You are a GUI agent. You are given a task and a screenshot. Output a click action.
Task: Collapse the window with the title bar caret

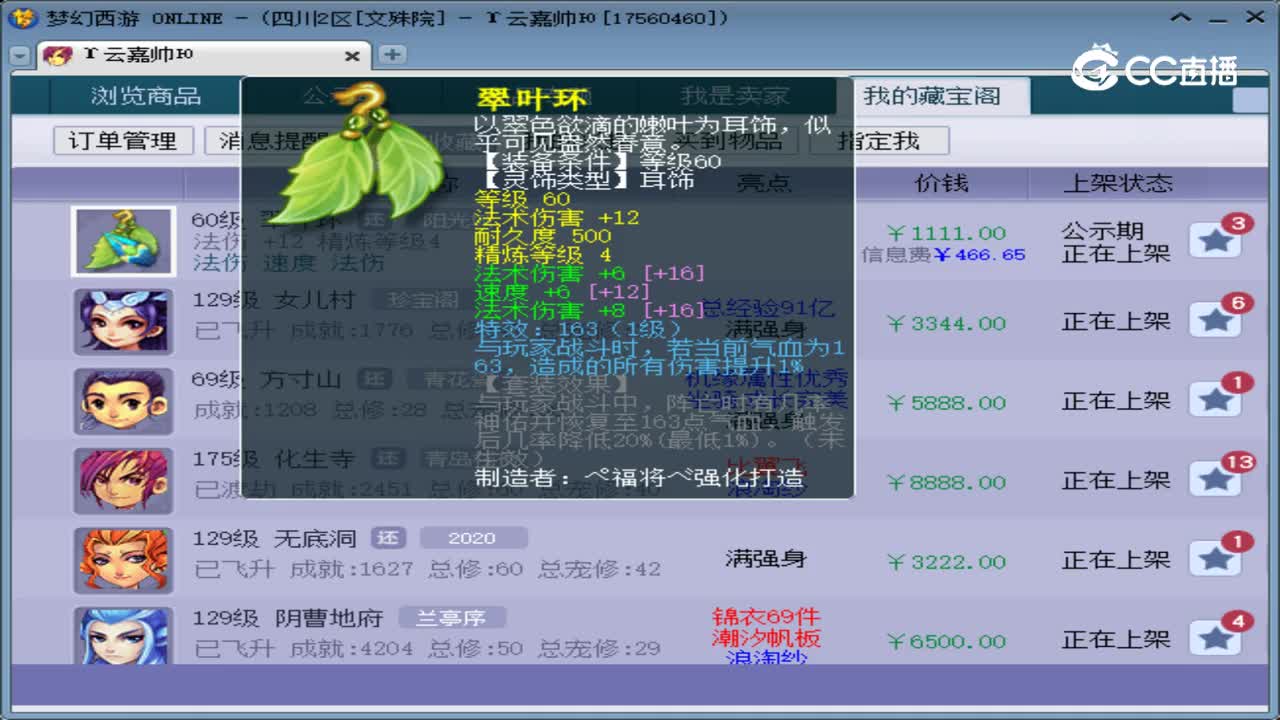click(1183, 17)
